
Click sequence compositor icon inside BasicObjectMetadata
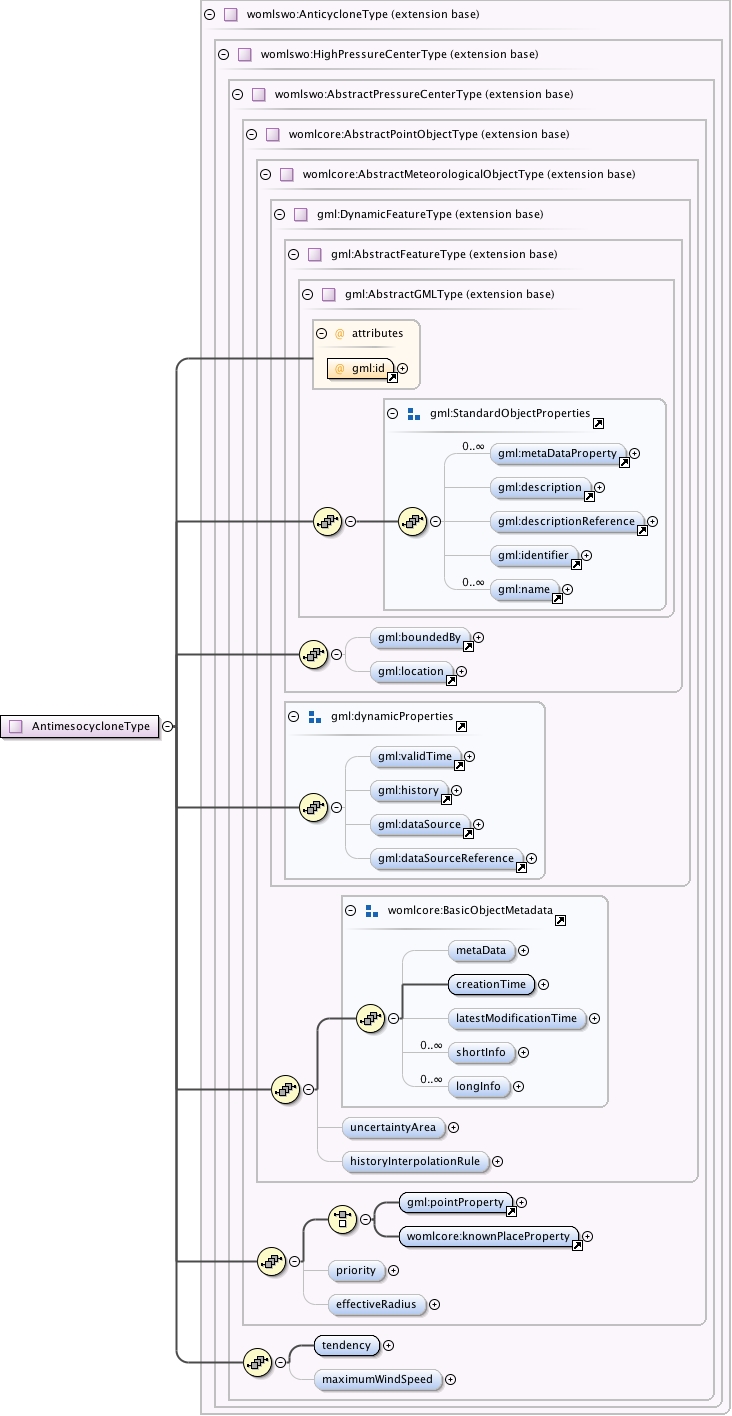(x=372, y=1018)
